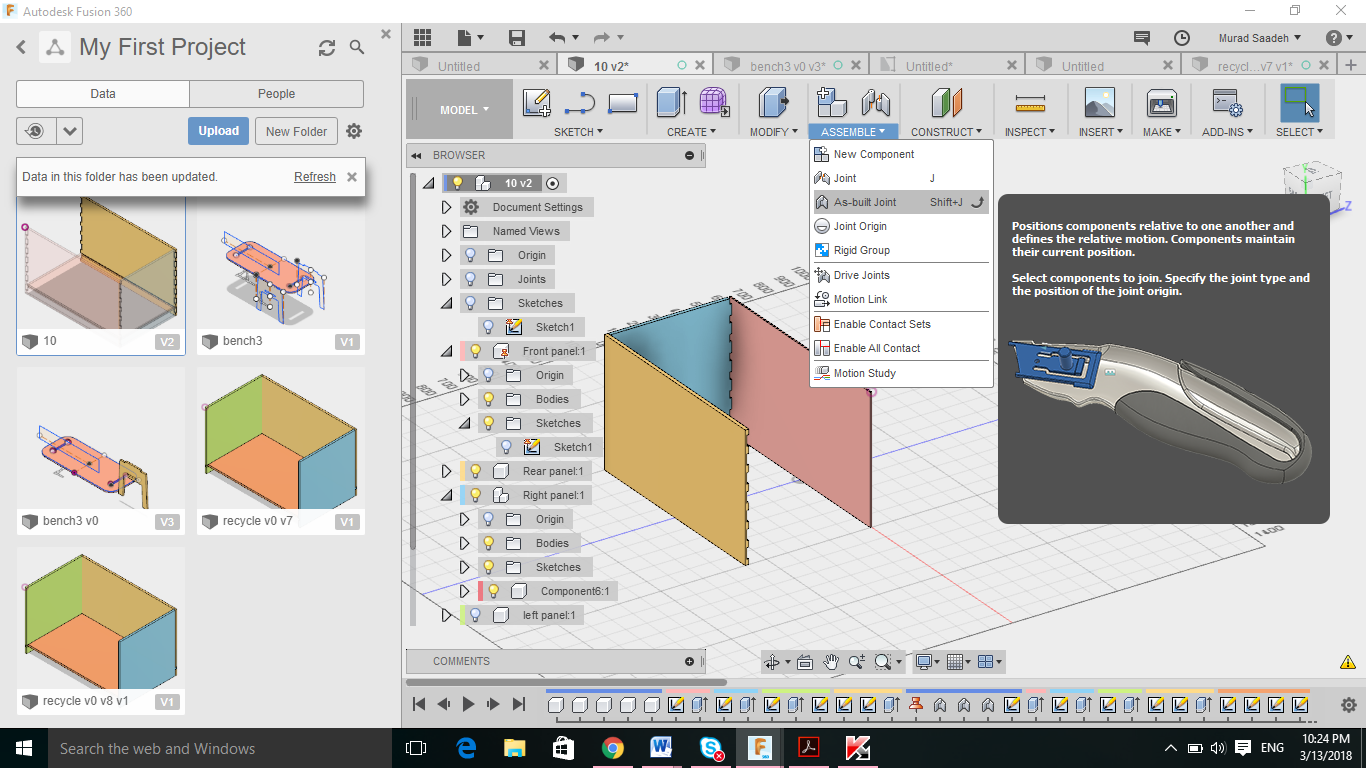Image resolution: width=1366 pixels, height=768 pixels.
Task: Activate radio button beside 10 v2 root
Action: (552, 183)
